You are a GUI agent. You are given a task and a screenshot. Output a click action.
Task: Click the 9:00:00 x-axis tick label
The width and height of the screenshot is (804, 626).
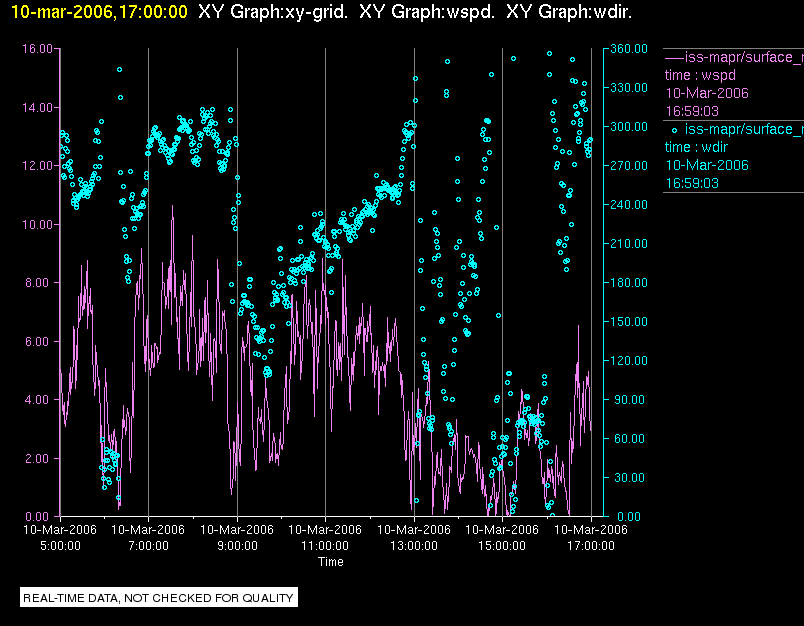coord(237,546)
